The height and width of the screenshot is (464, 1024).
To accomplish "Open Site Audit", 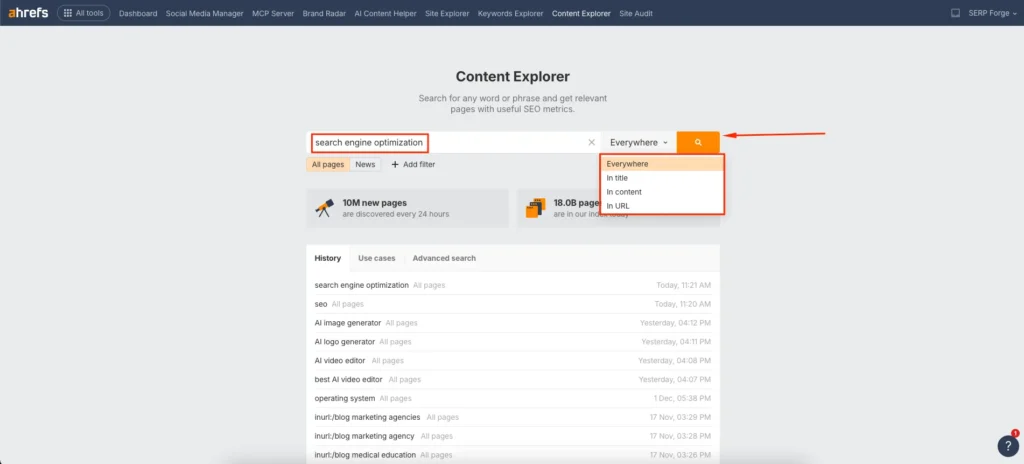I will (635, 13).
